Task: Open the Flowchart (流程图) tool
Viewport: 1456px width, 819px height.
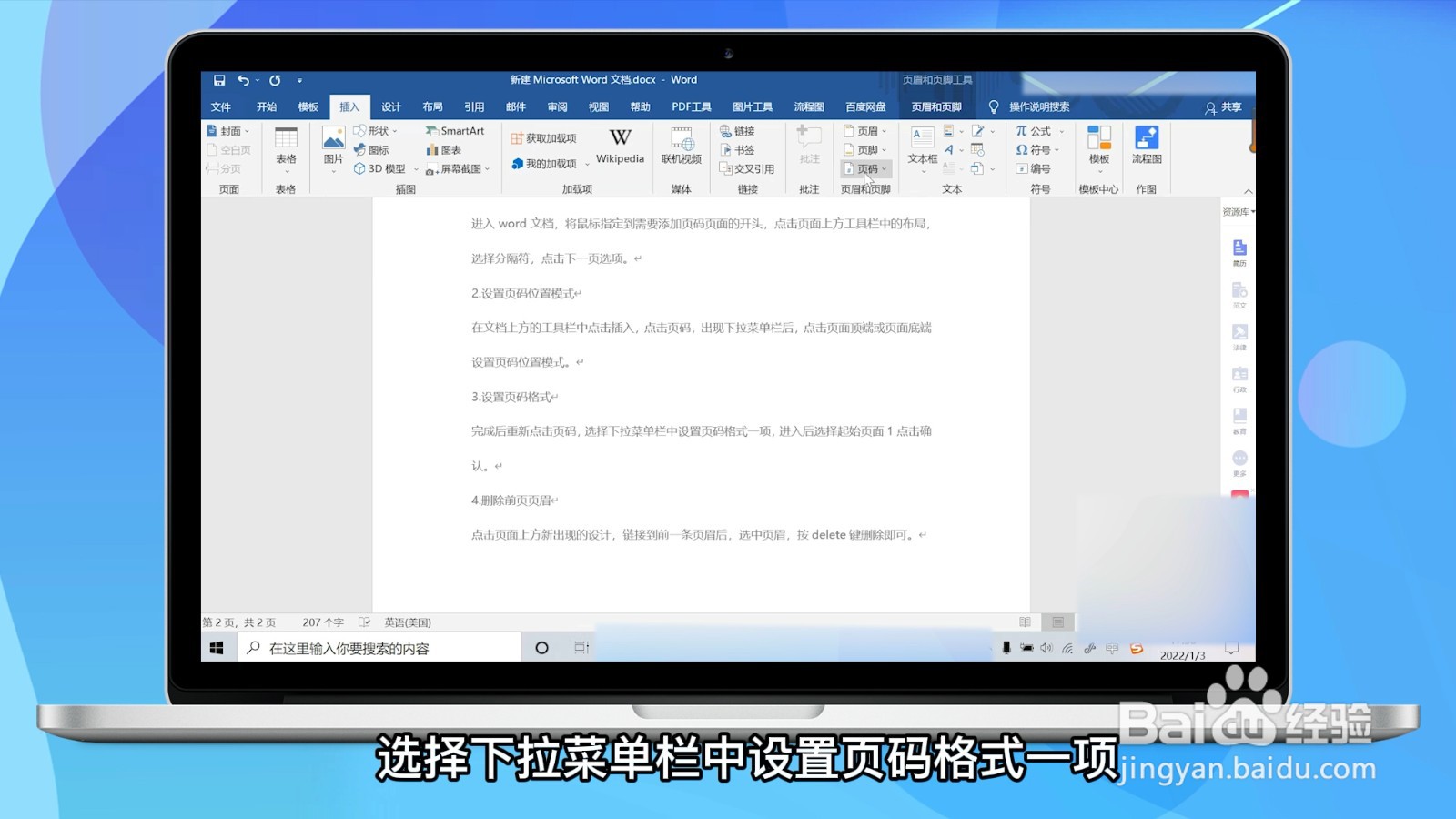Action: [1147, 147]
